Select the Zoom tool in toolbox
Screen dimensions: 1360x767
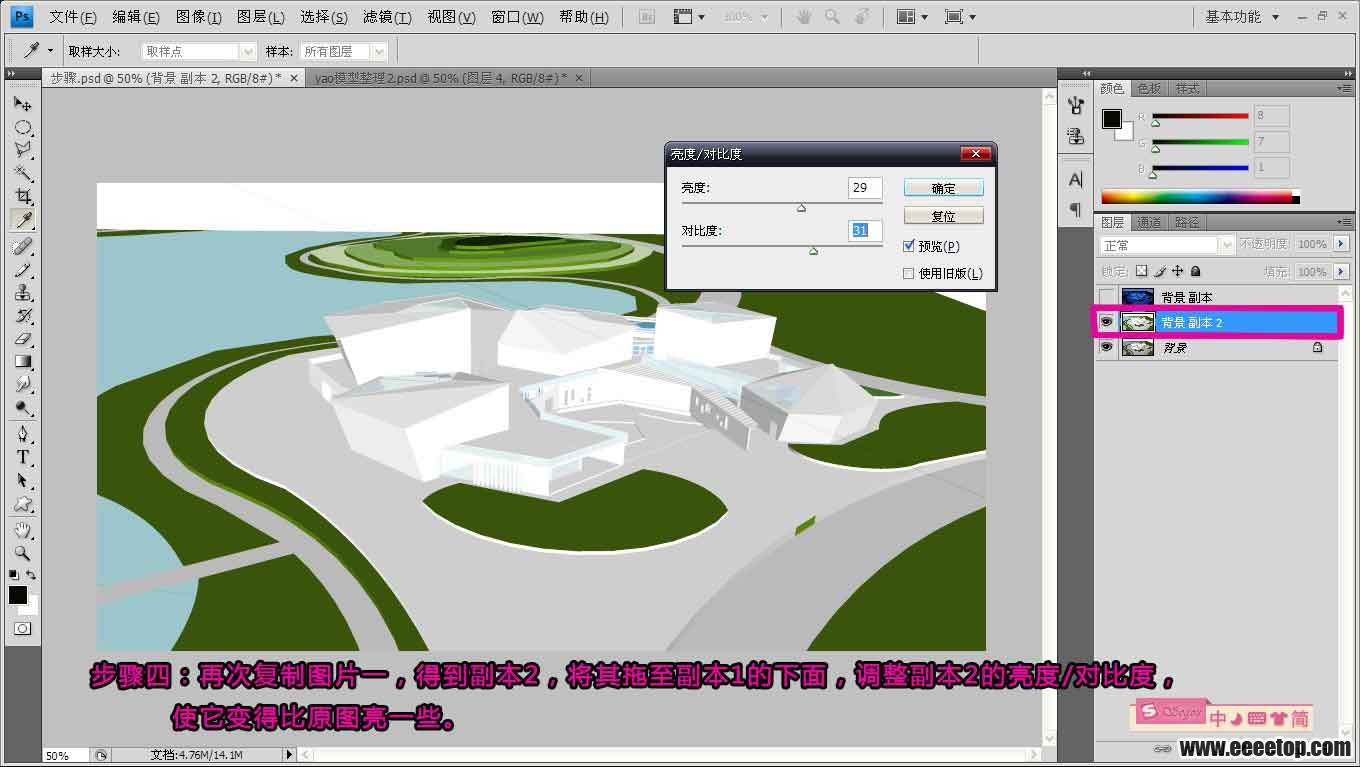coord(22,553)
